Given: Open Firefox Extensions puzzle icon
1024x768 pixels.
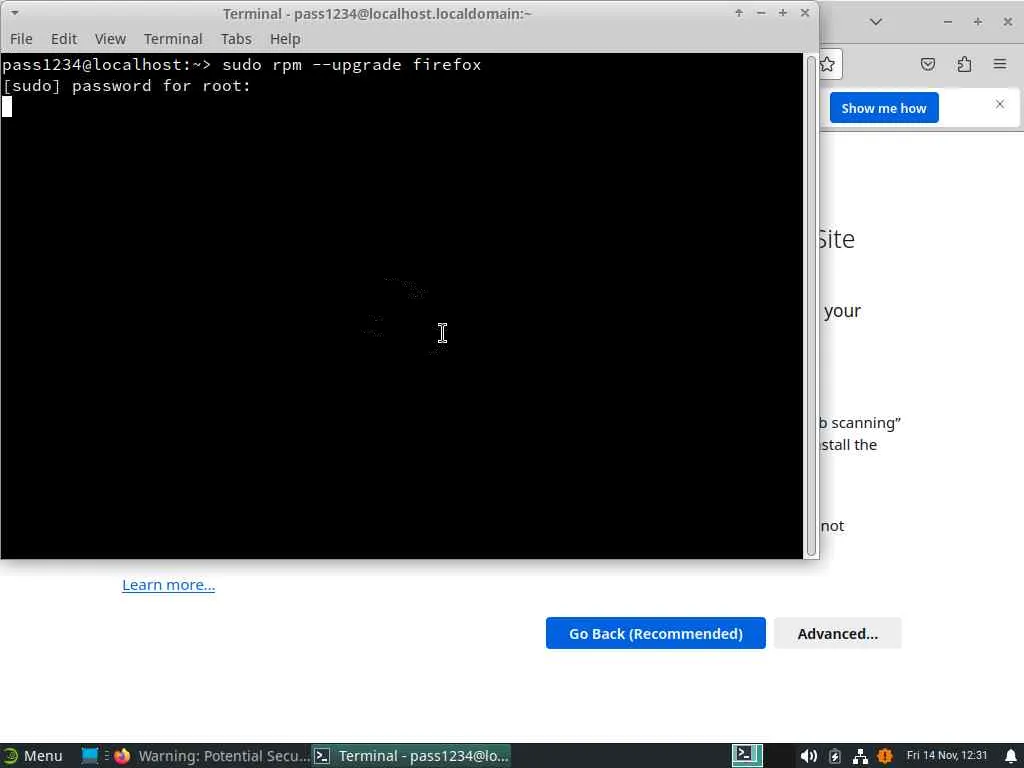Looking at the screenshot, I should click(x=964, y=64).
